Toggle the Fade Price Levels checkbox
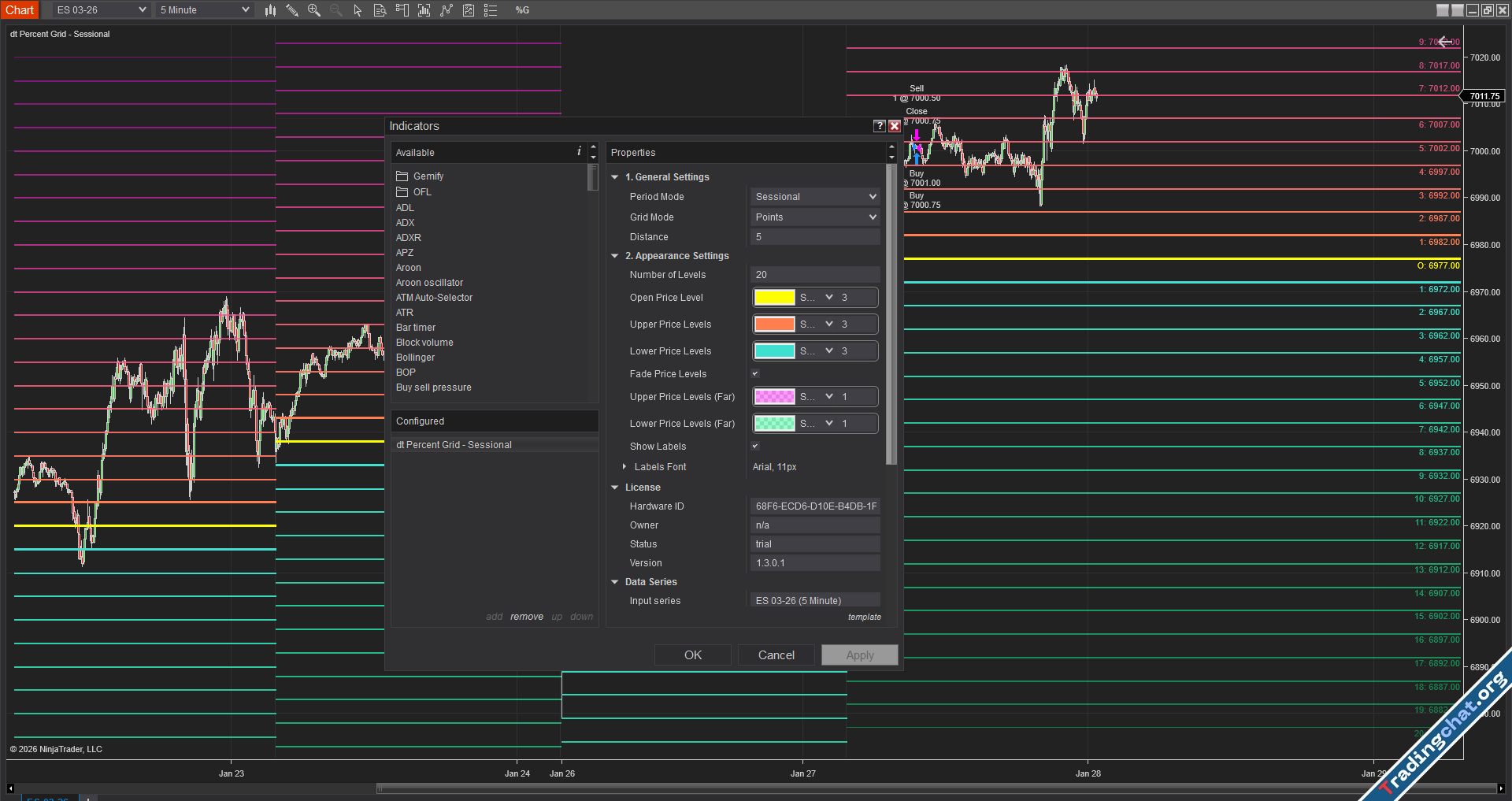The height and width of the screenshot is (801, 1512). click(755, 374)
